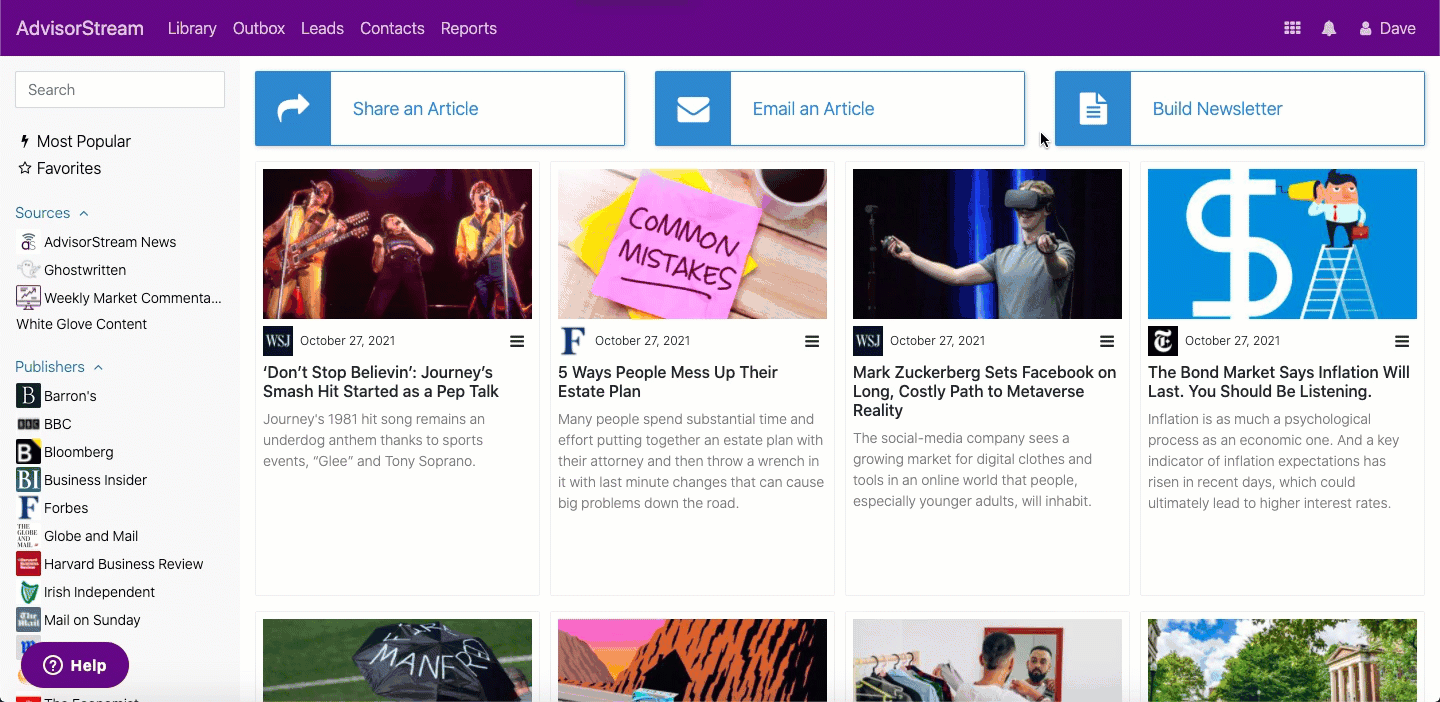Filter by Ghostwritten source
Viewport: 1440px width, 702px height.
point(85,270)
